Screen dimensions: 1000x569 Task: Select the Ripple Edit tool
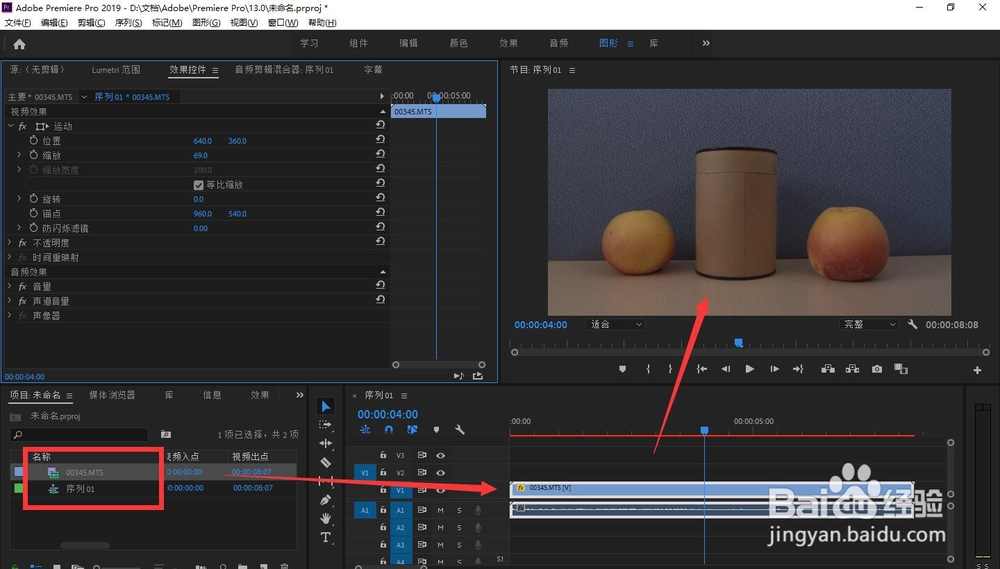point(325,443)
